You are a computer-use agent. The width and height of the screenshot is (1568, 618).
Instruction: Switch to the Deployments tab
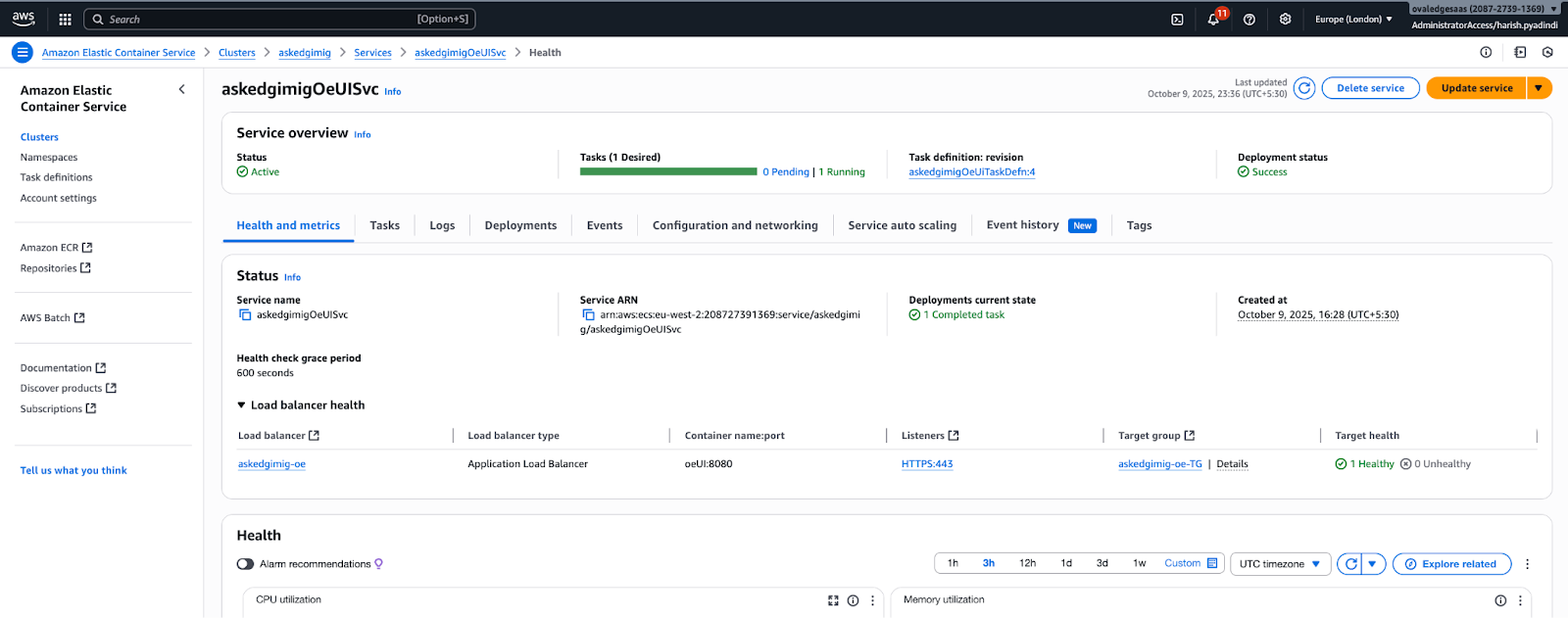click(x=520, y=225)
